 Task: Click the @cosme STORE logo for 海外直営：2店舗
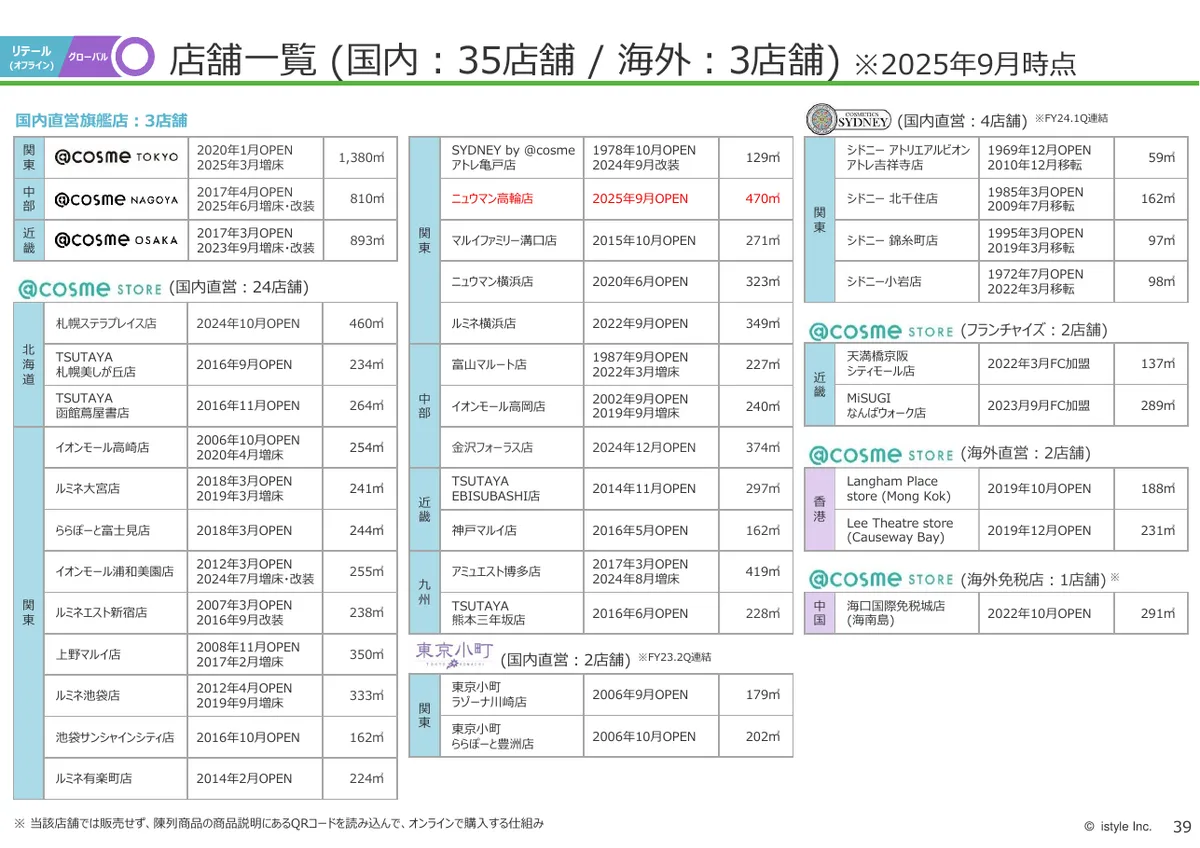click(x=880, y=454)
